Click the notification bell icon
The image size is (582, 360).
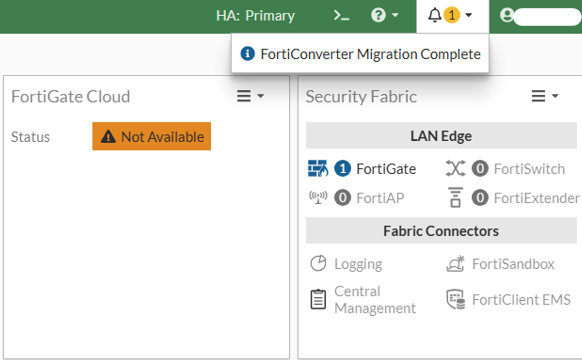point(435,15)
